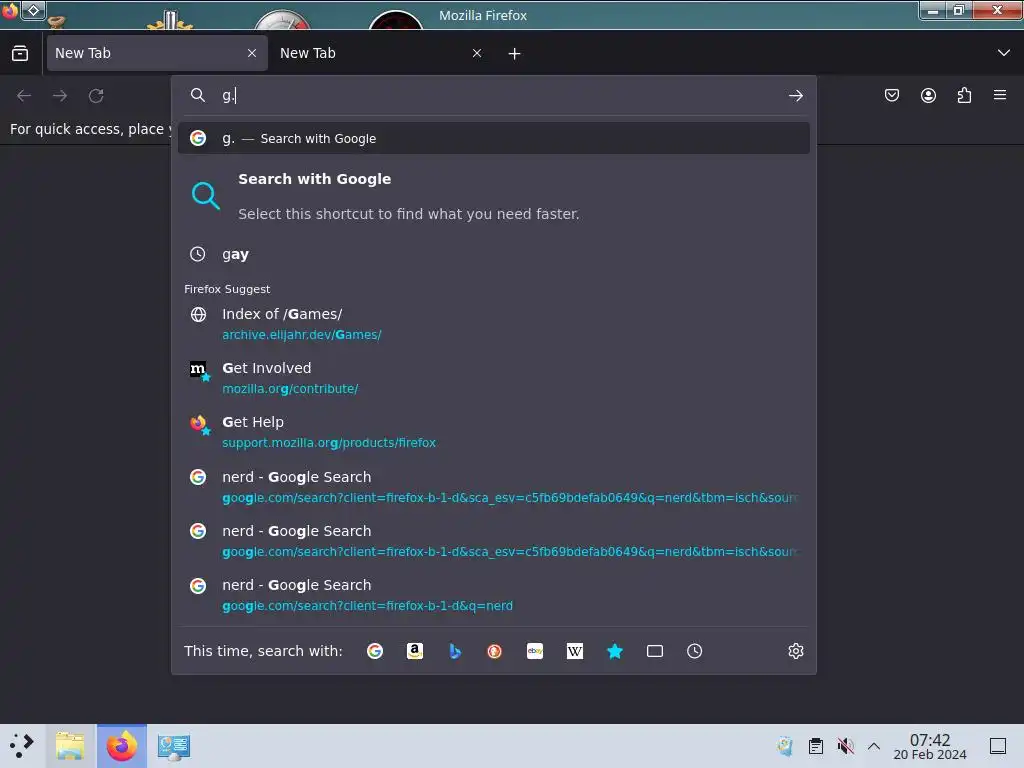Show desktop via taskbar corner button
This screenshot has height=768, width=1024.
pos(998,746)
